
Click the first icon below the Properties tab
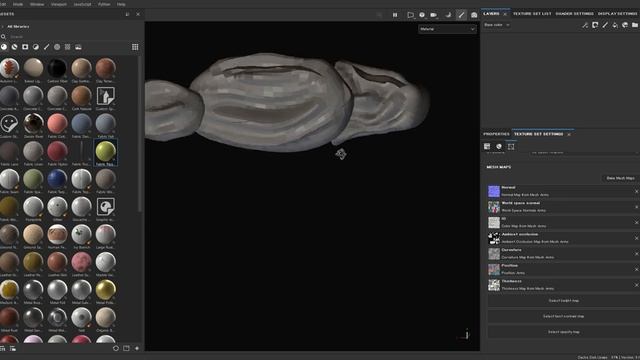[x=487, y=146]
